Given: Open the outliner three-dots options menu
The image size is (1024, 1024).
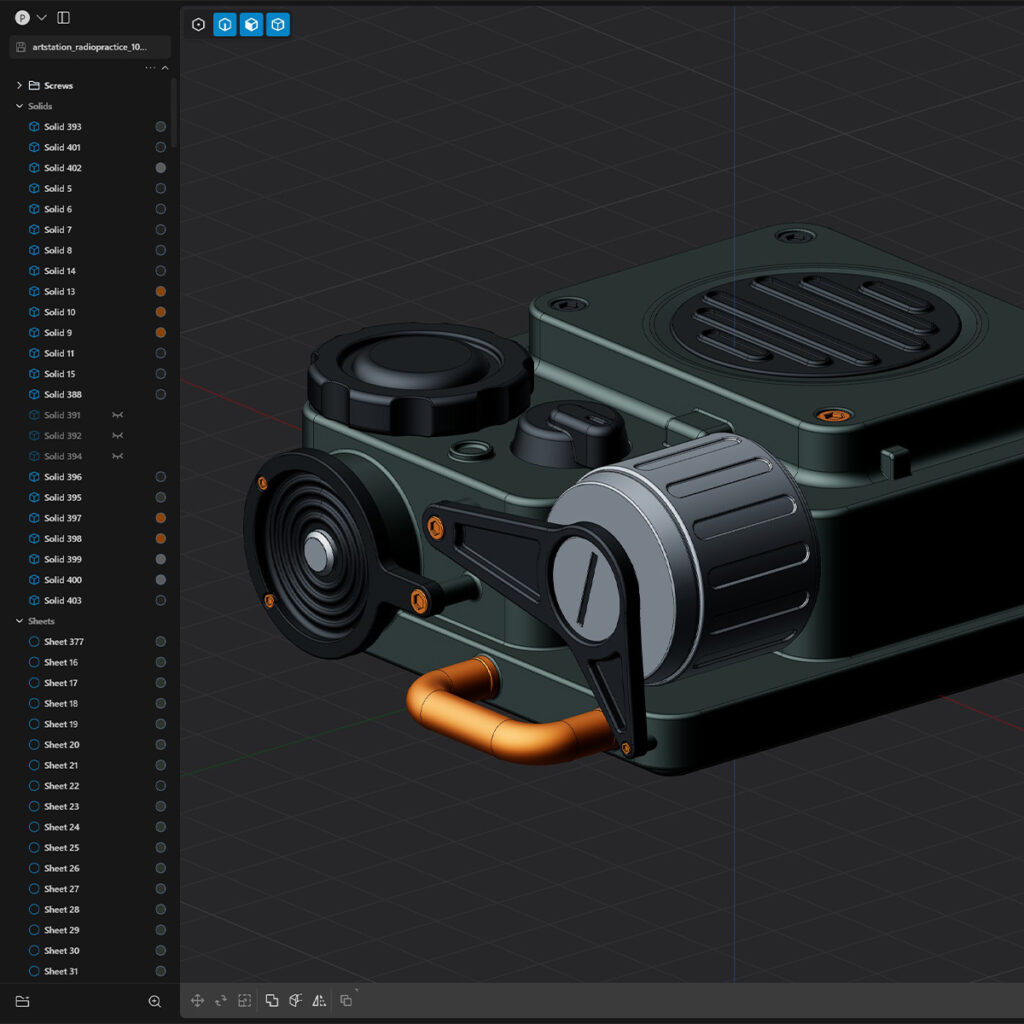Looking at the screenshot, I should pyautogui.click(x=150, y=68).
